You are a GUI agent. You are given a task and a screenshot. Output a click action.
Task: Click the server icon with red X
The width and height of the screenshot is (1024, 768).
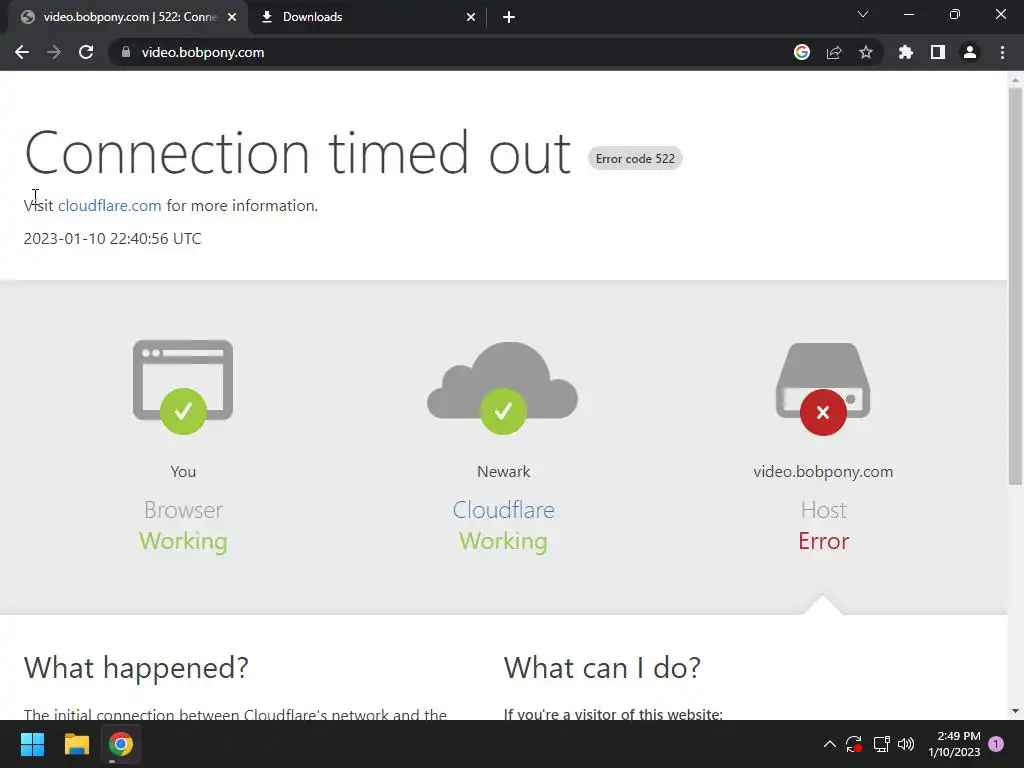click(x=823, y=389)
